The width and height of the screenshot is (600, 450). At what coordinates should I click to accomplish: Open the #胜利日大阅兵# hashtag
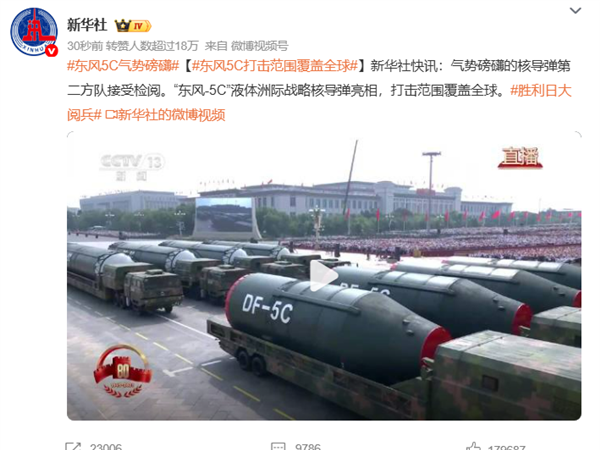(x=319, y=103)
